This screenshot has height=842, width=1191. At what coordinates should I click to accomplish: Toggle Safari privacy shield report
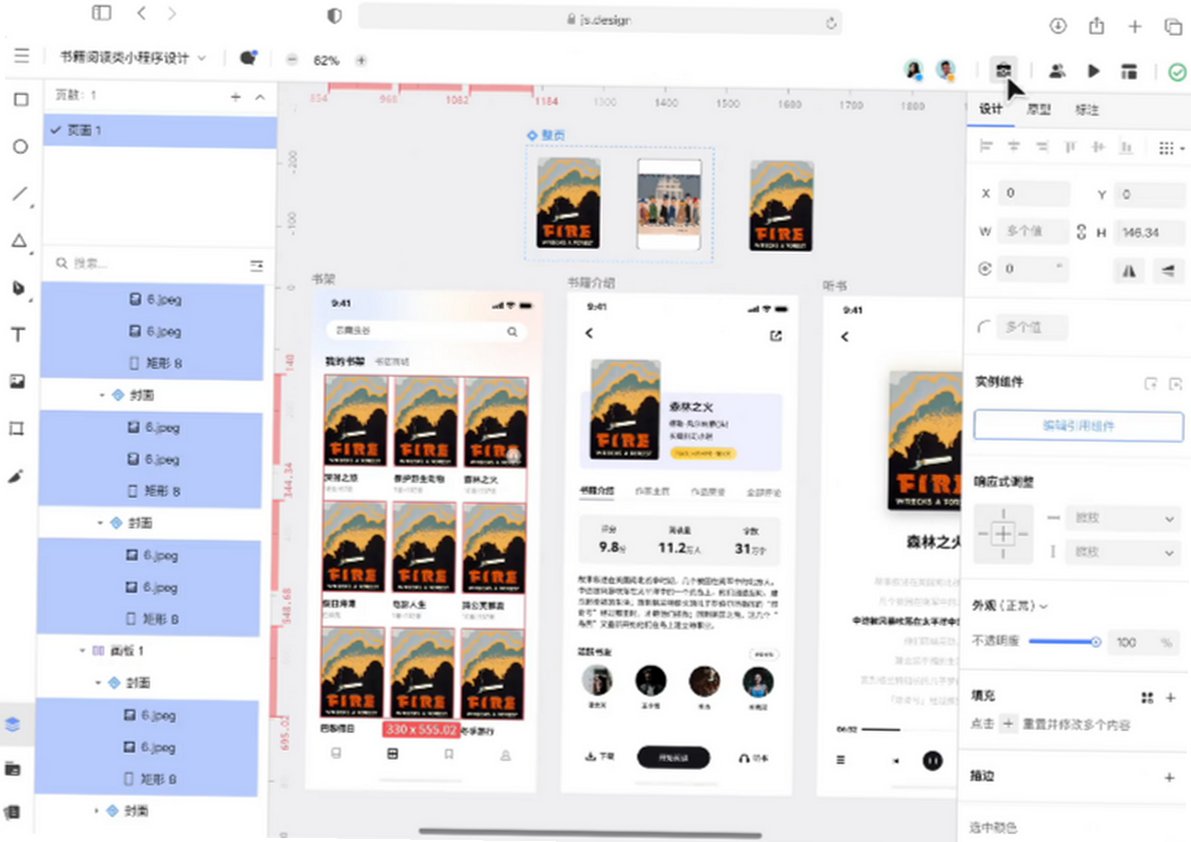pos(334,15)
